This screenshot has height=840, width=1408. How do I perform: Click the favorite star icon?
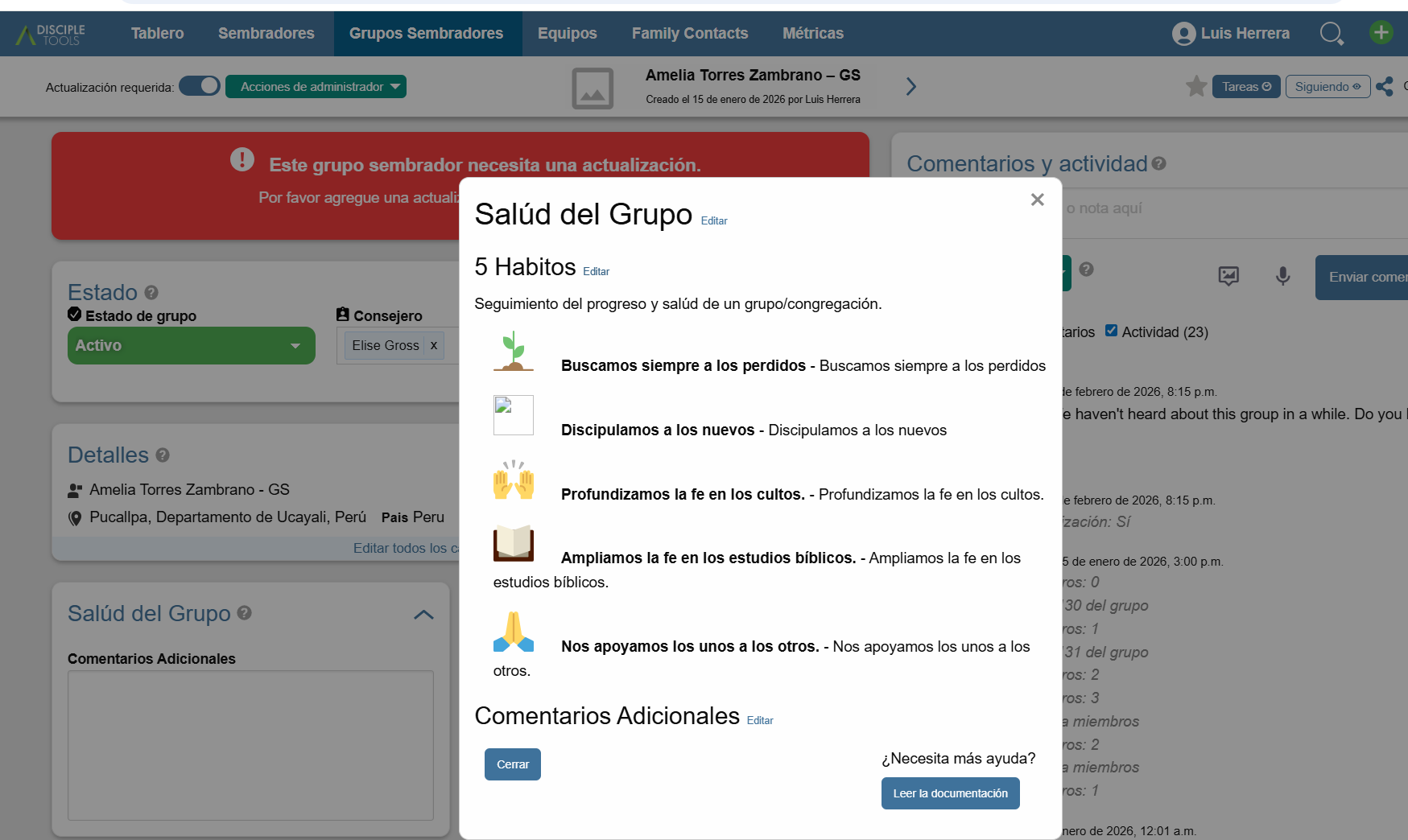click(x=1196, y=86)
